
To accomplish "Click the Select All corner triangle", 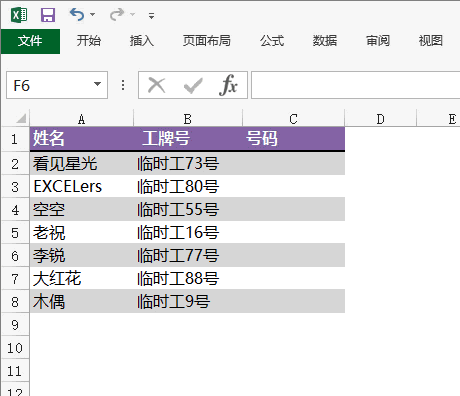I will pos(21,118).
